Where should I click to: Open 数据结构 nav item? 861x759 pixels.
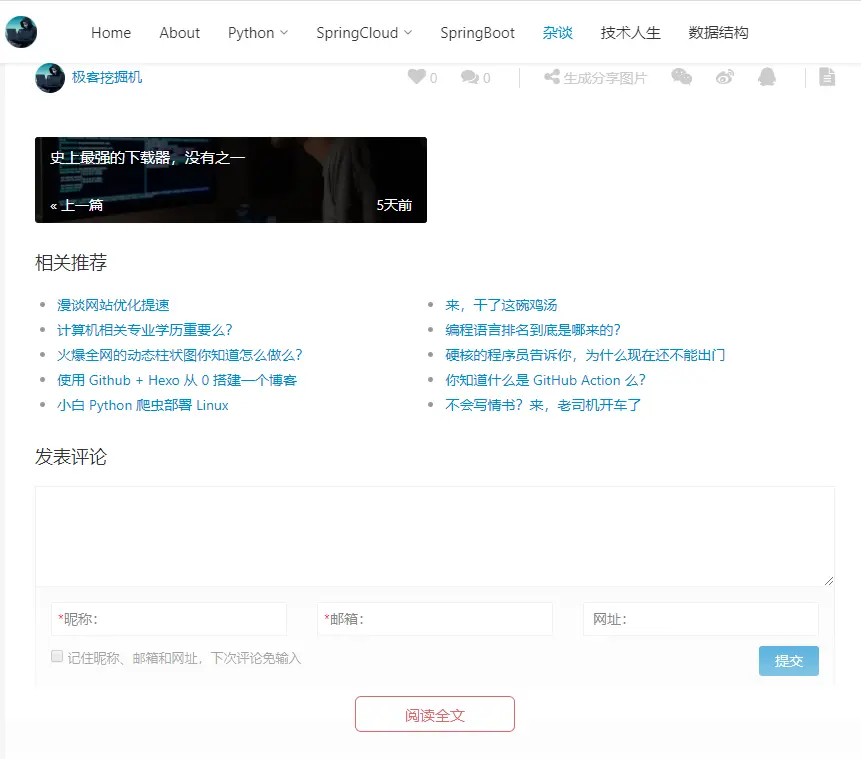tap(718, 33)
